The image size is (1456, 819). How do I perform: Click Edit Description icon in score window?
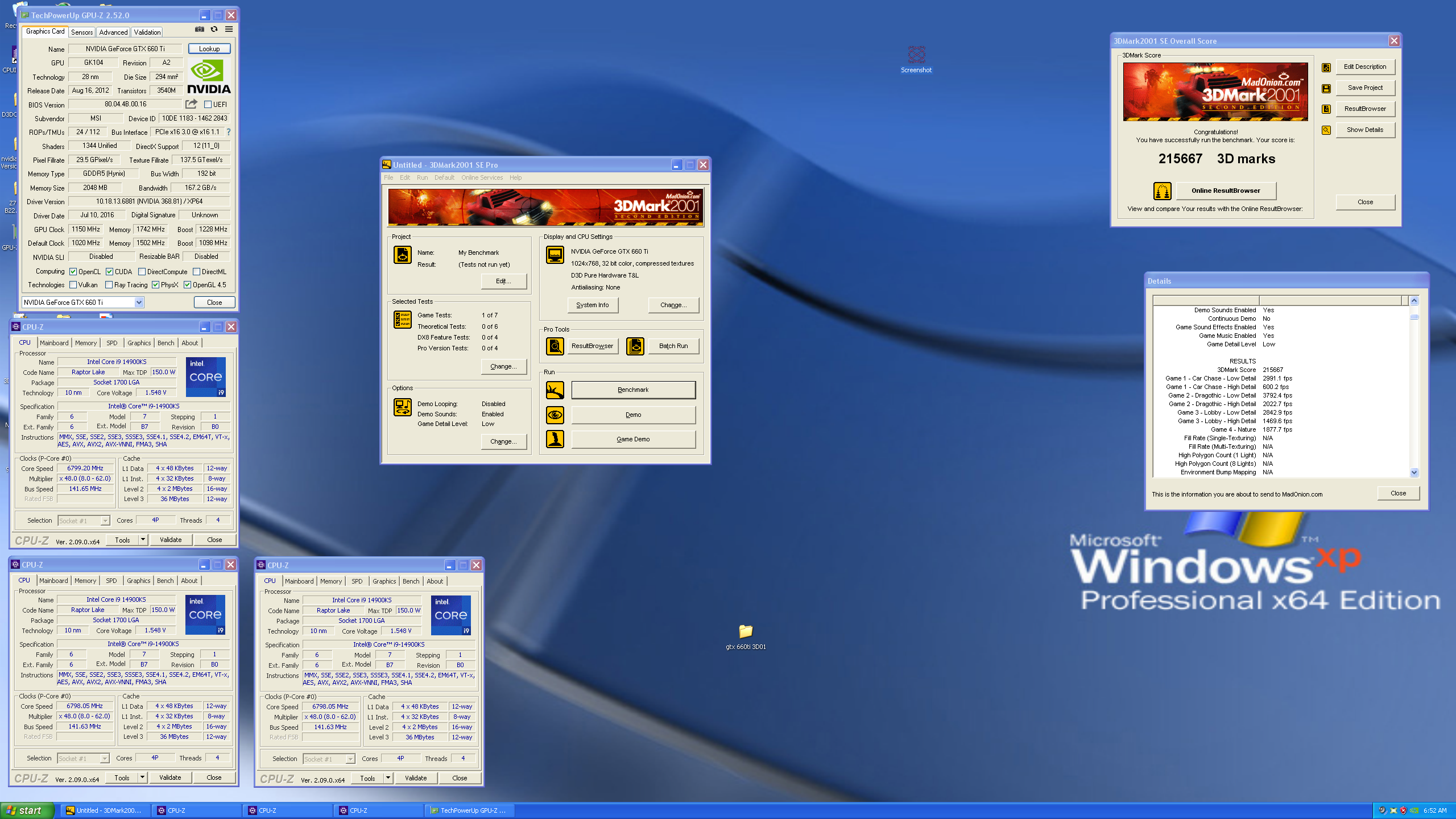[1326, 67]
